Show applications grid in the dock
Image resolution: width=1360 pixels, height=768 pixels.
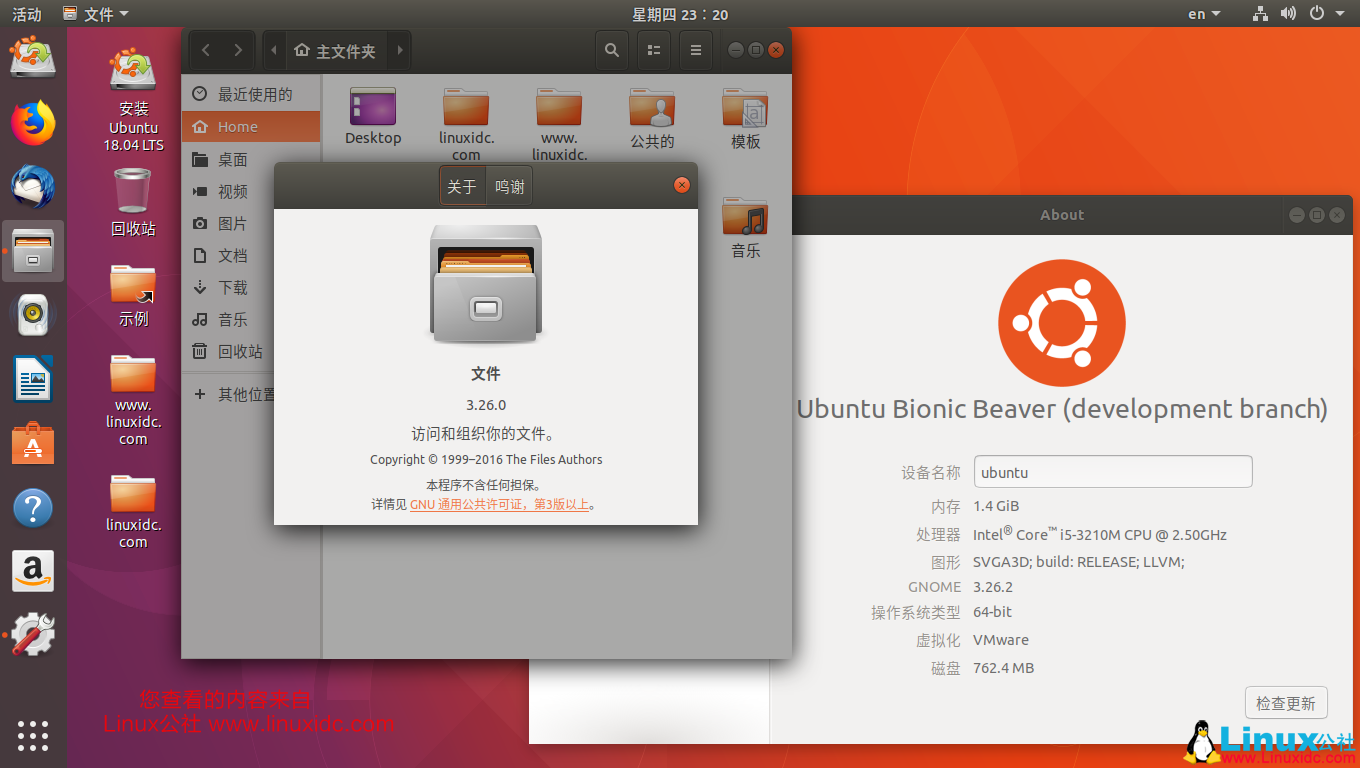(33, 735)
